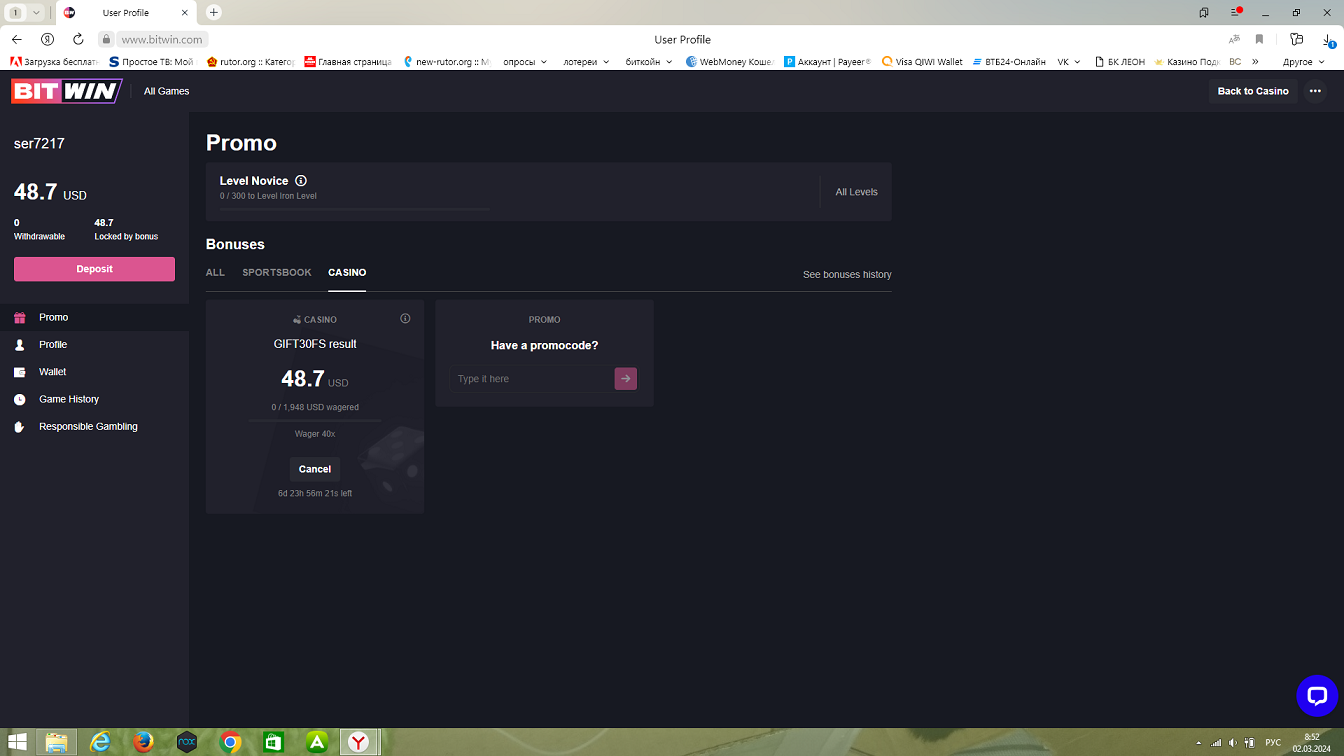Show more bookmarks overflow chevron
Viewport: 1344px width, 756px height.
(1255, 62)
